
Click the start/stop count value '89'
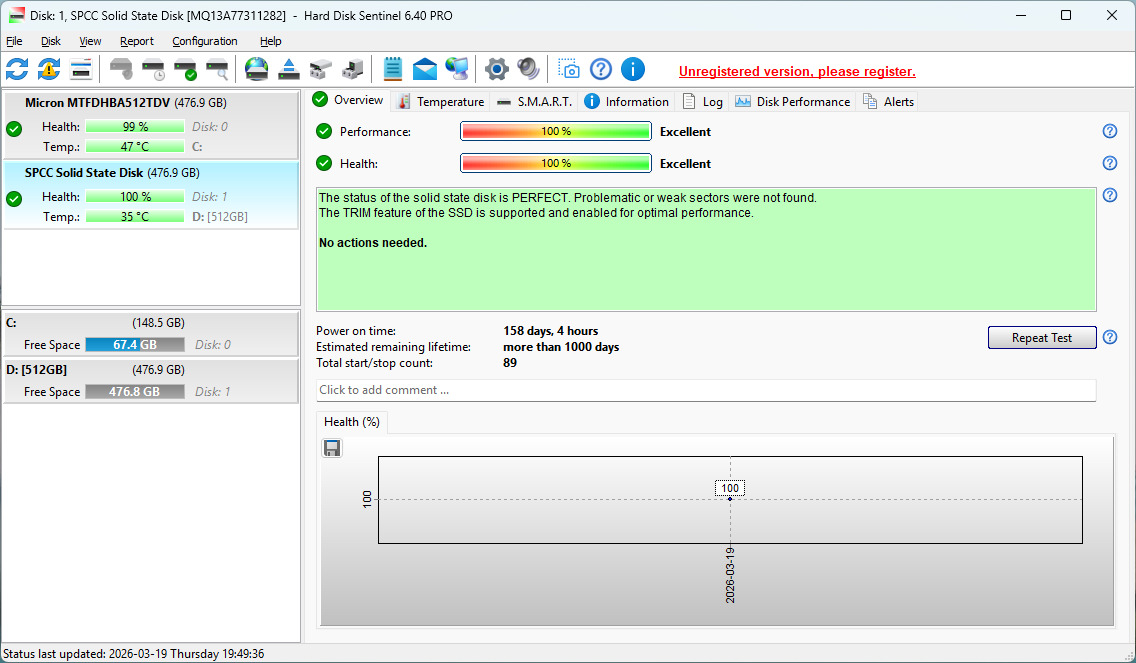510,363
